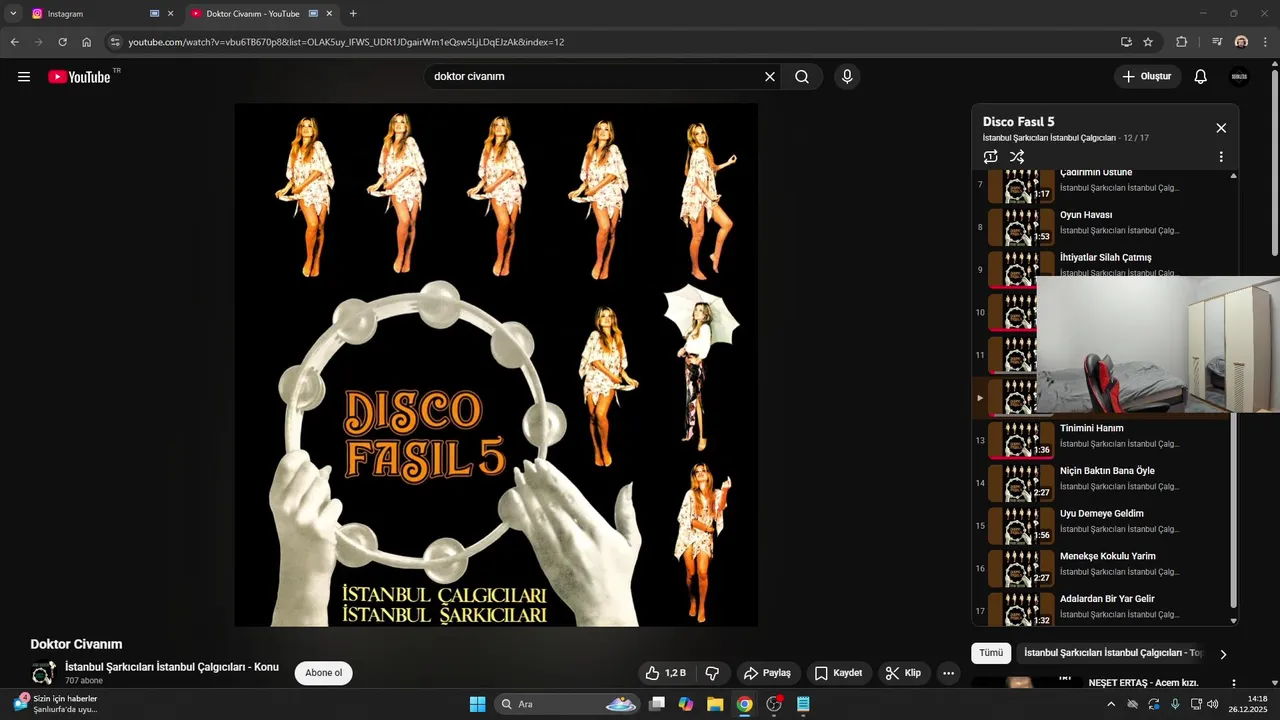1280x720 pixels.
Task: Shuffle the Disco Fasıl 5 playlist
Action: pos(1017,157)
